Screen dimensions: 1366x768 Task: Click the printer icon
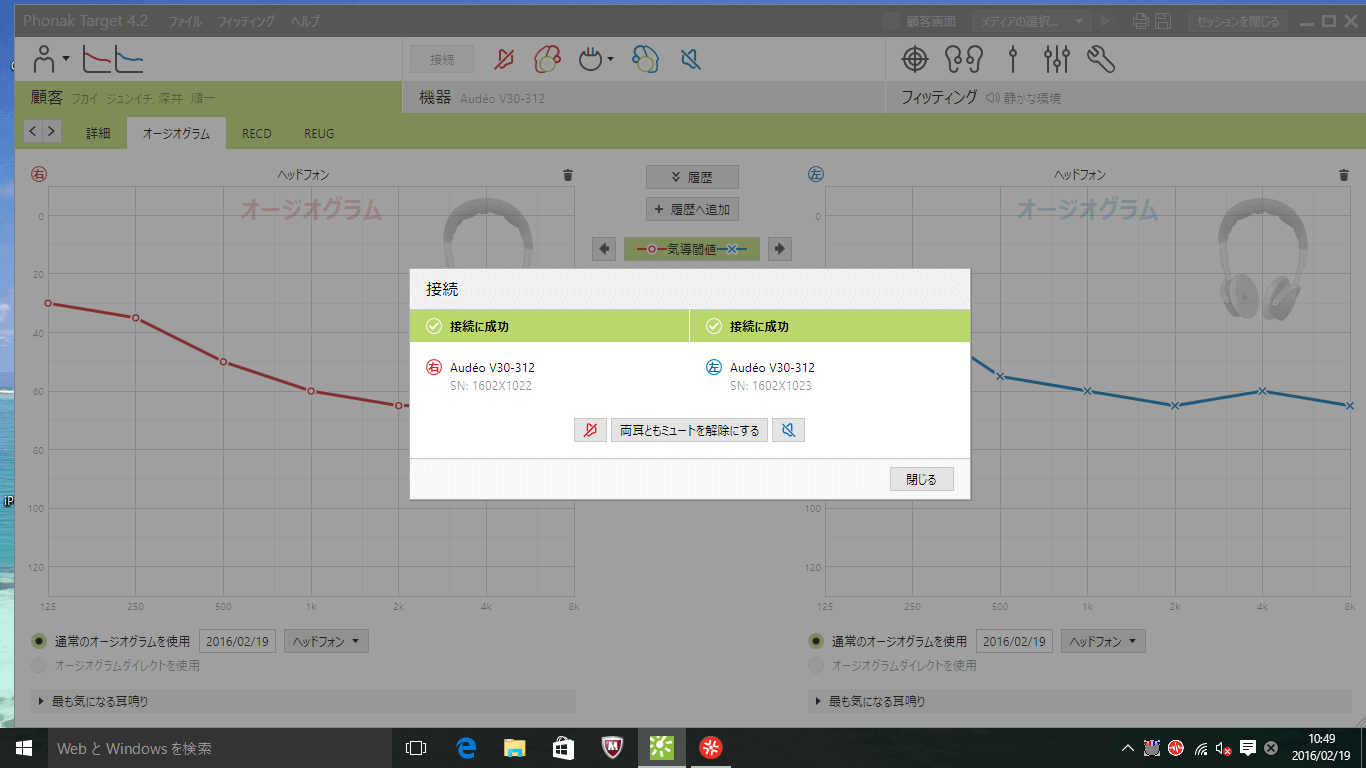pos(1141,21)
